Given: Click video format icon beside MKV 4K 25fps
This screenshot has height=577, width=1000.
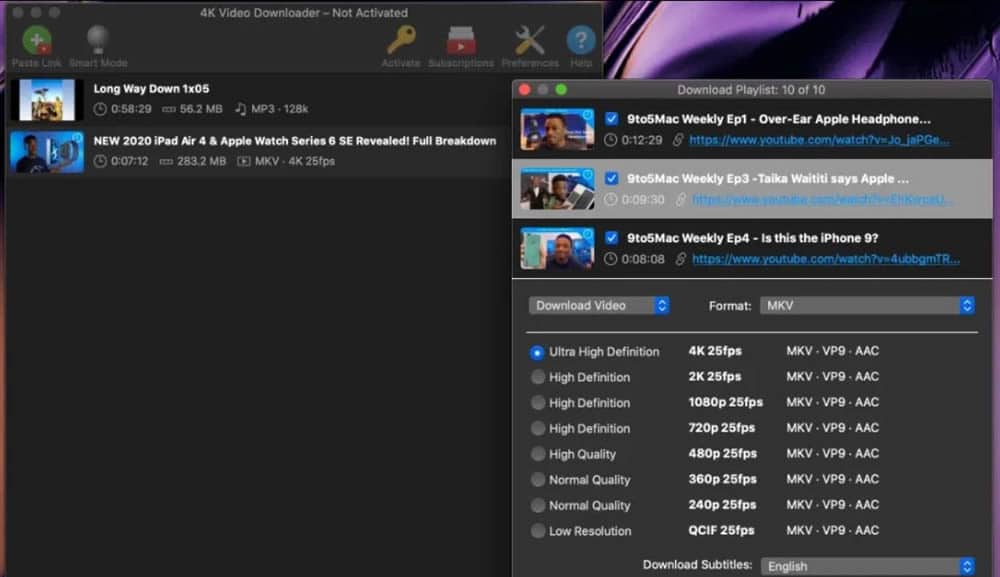Looking at the screenshot, I should point(244,161).
